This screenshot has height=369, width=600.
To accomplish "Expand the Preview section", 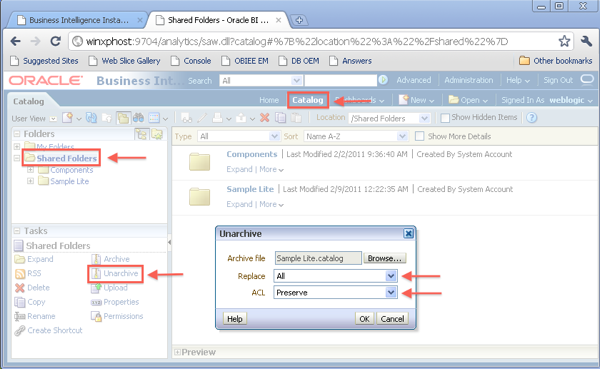I will coord(178,352).
